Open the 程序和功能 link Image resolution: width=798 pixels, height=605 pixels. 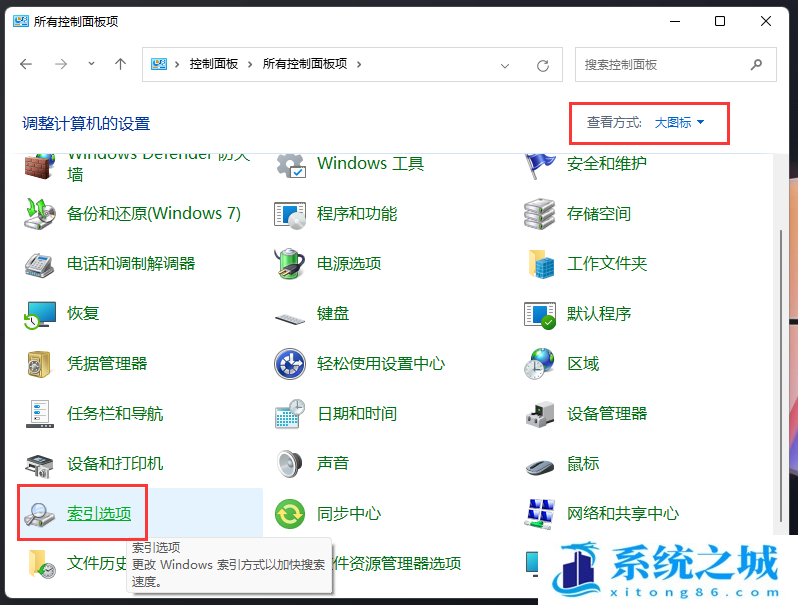[356, 214]
